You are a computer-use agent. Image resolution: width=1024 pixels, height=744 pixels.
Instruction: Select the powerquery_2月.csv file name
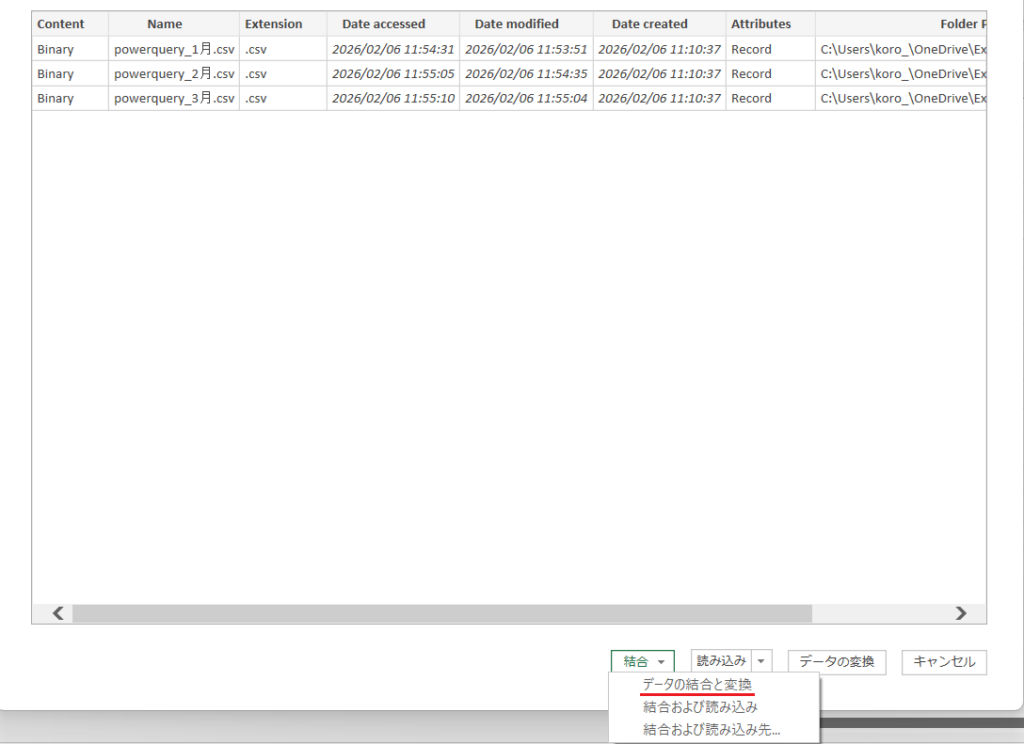(174, 73)
